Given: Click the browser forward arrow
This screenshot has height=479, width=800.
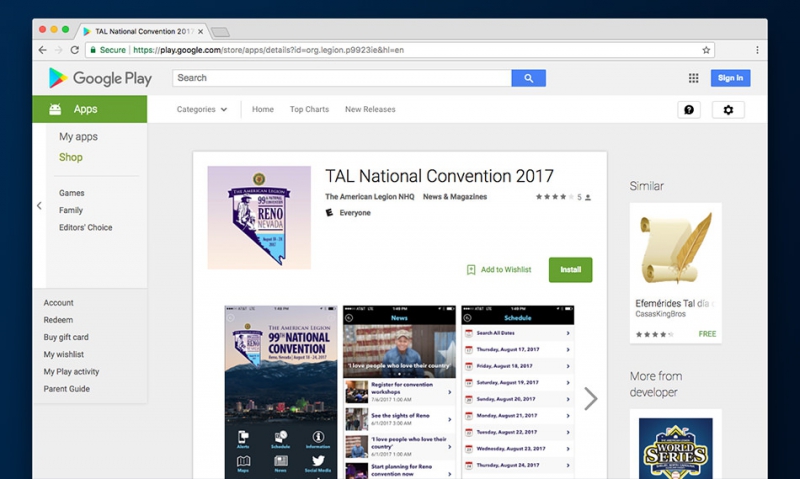Looking at the screenshot, I should (59, 50).
